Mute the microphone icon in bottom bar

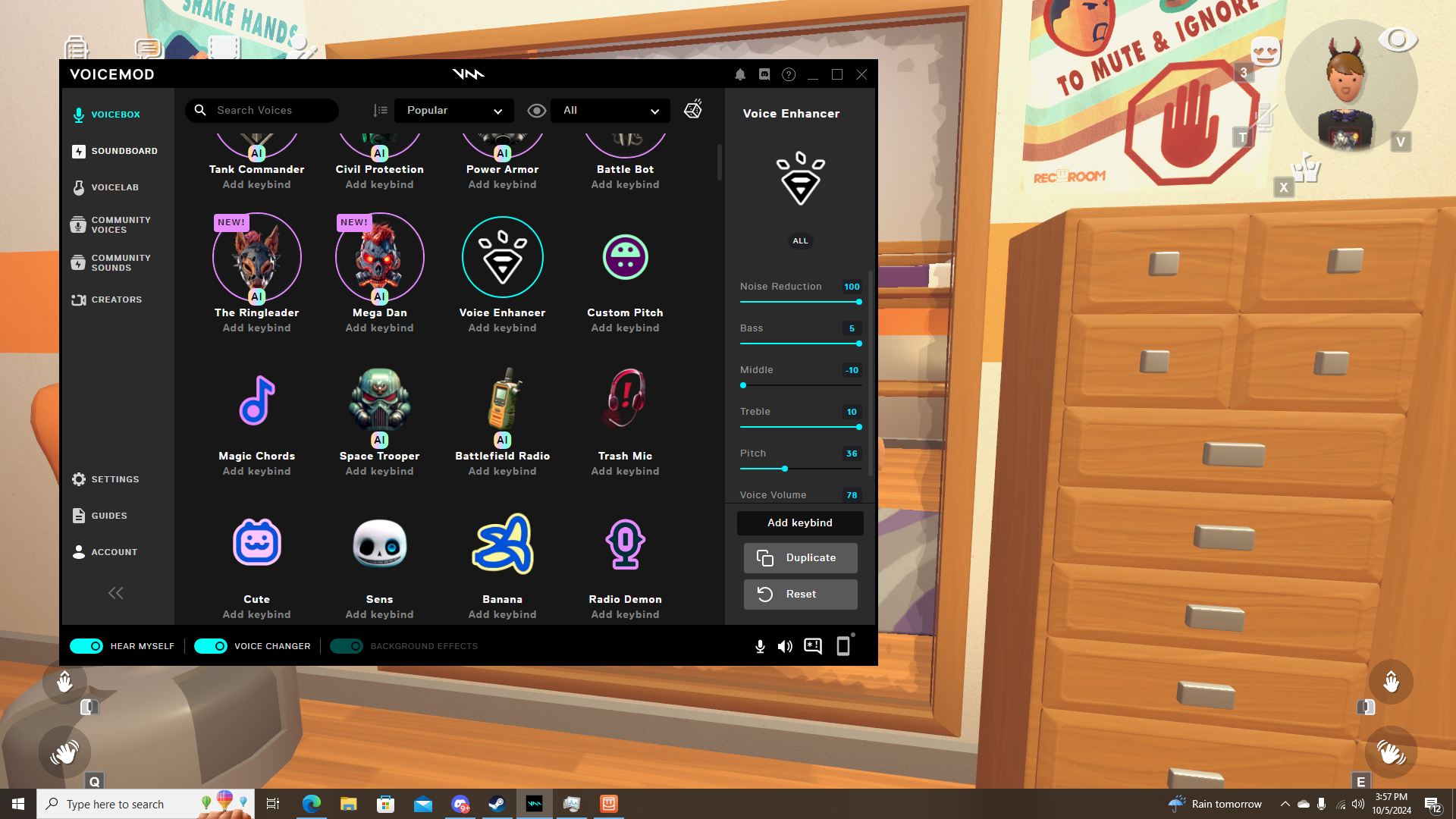(x=760, y=646)
